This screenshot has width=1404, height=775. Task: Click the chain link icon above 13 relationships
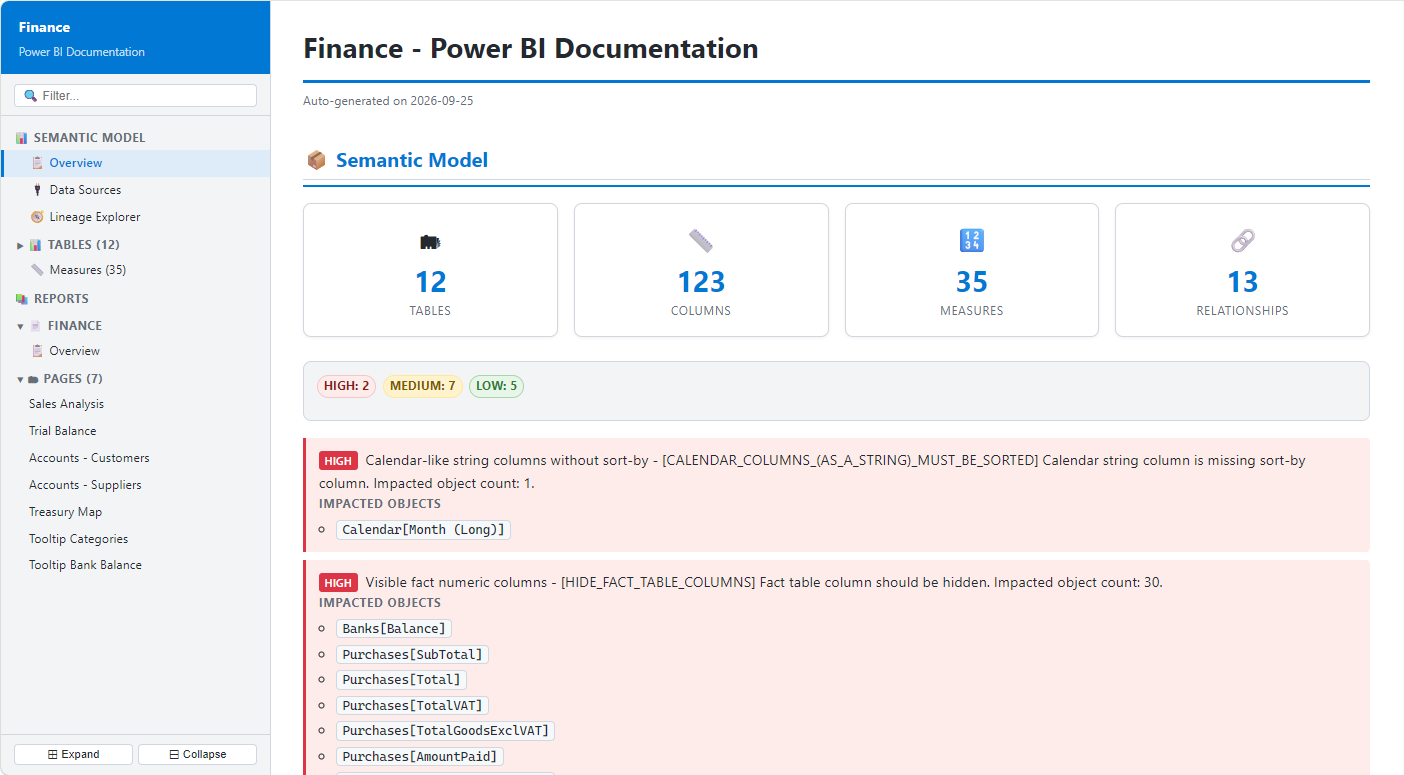[x=1242, y=241]
